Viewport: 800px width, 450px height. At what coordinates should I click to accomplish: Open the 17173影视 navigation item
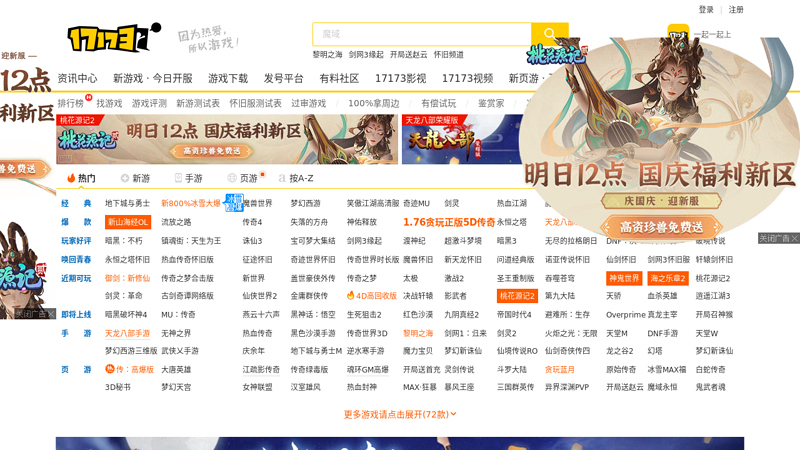point(401,78)
